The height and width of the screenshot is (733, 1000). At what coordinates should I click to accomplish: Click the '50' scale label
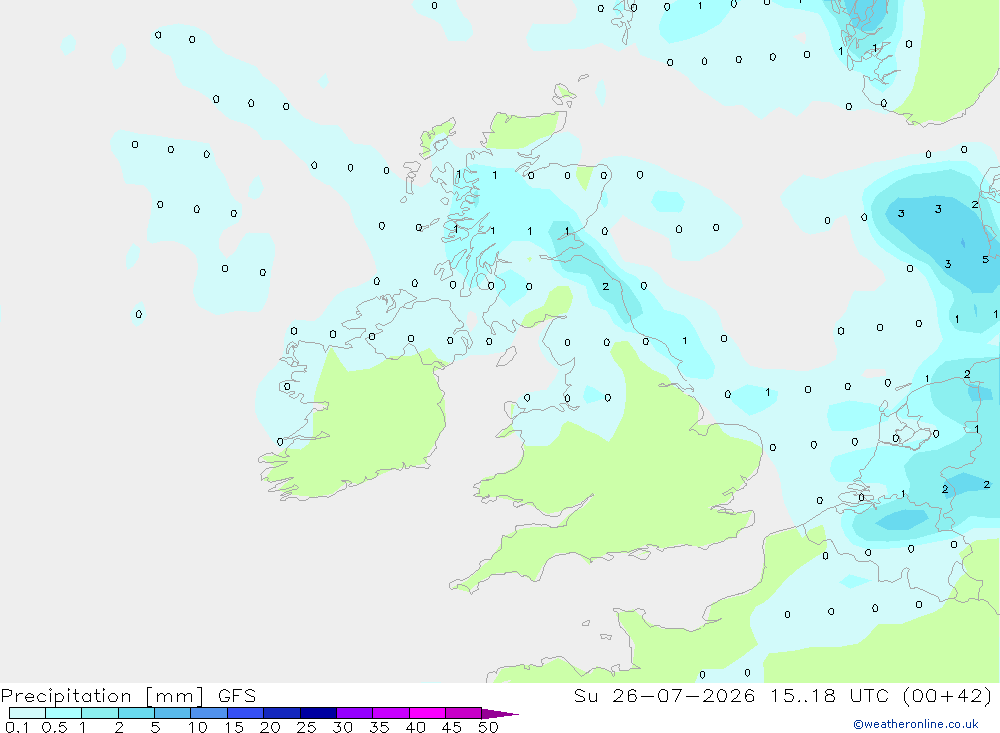click(489, 727)
